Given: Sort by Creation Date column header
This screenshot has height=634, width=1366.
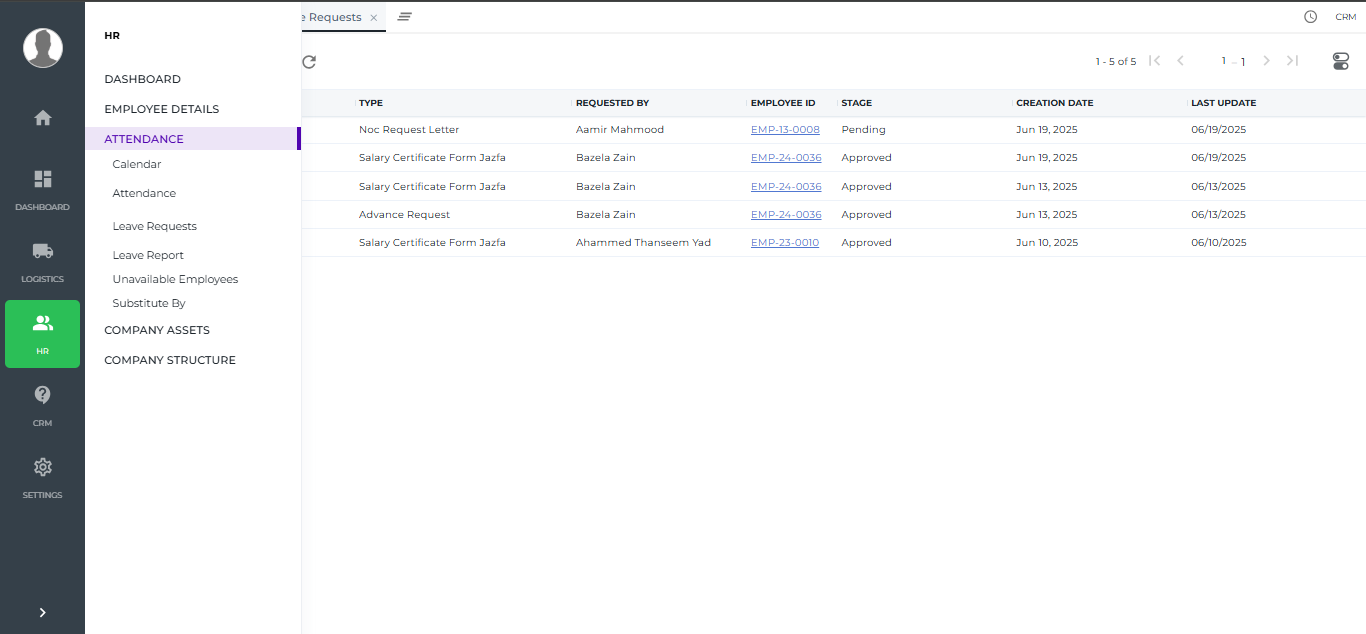Looking at the screenshot, I should click(x=1055, y=103).
